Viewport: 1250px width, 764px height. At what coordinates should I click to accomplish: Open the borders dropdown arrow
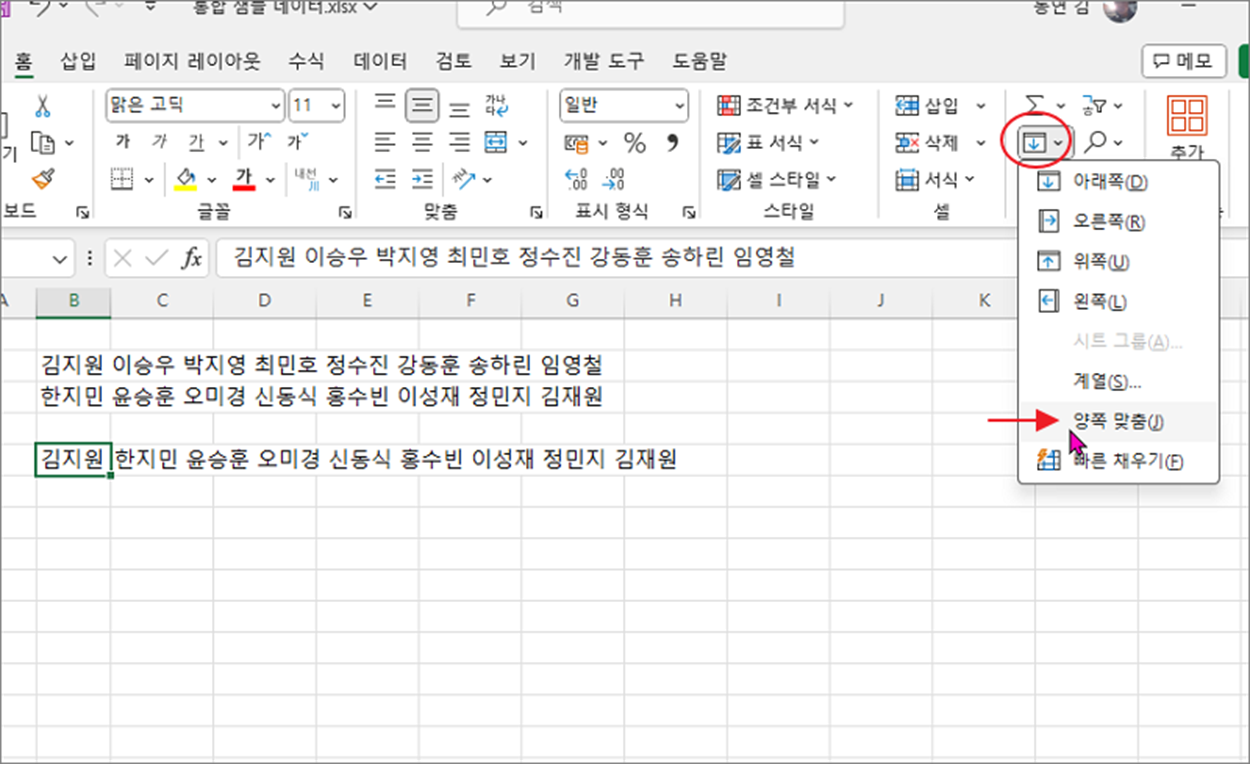click(149, 180)
